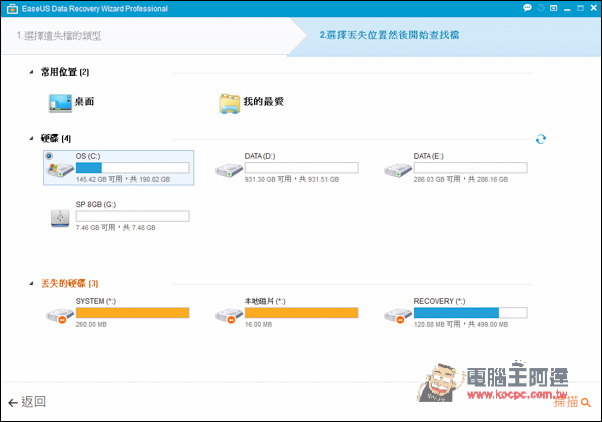Toggle the OS (C:) radio button
The width and height of the screenshot is (602, 422).
[x=49, y=156]
